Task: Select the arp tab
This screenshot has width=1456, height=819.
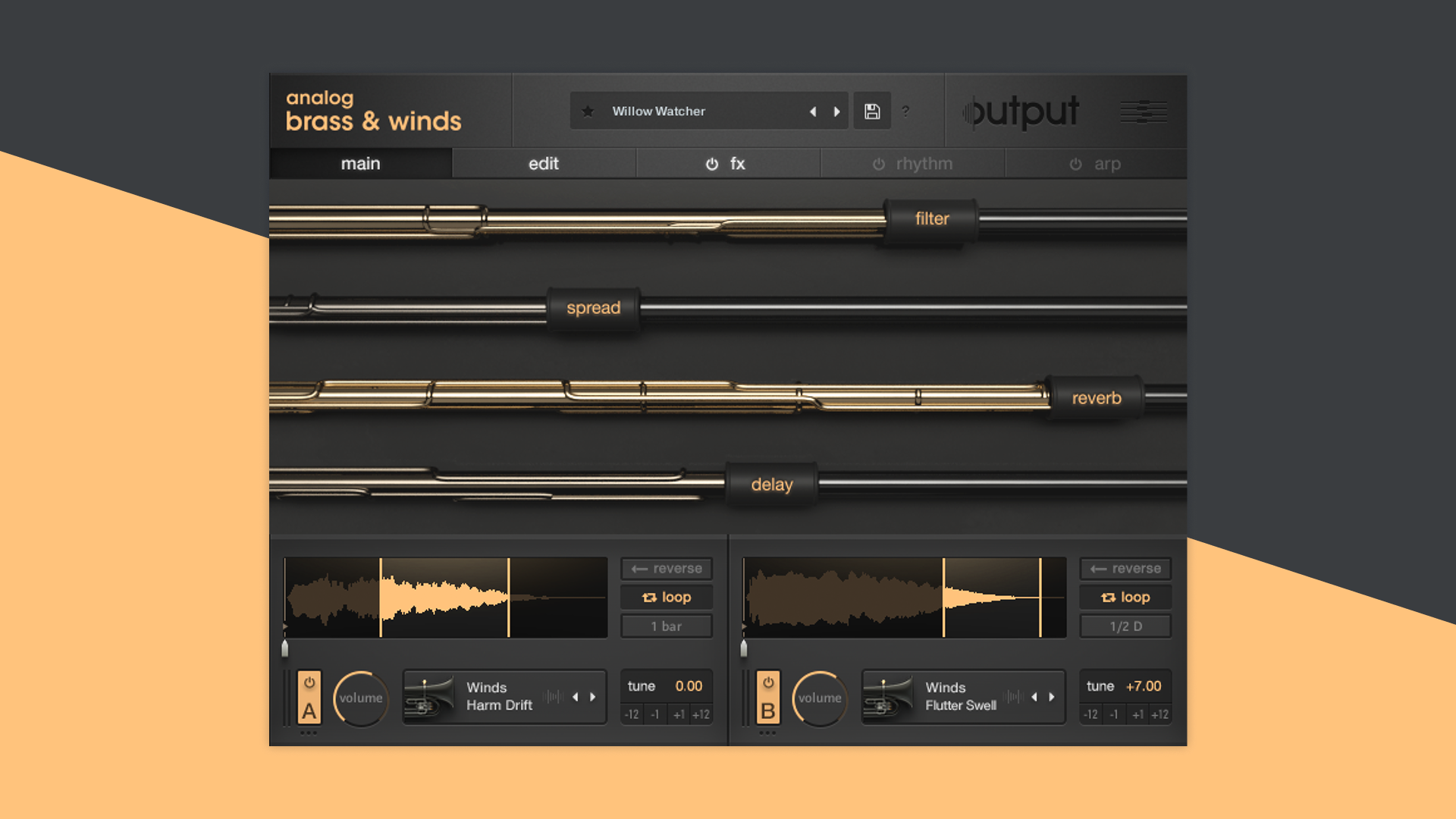Action: (x=1108, y=163)
